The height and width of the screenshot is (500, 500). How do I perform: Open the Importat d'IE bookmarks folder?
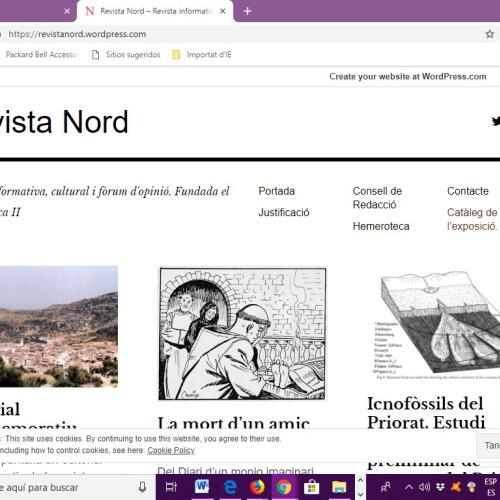tap(202, 55)
